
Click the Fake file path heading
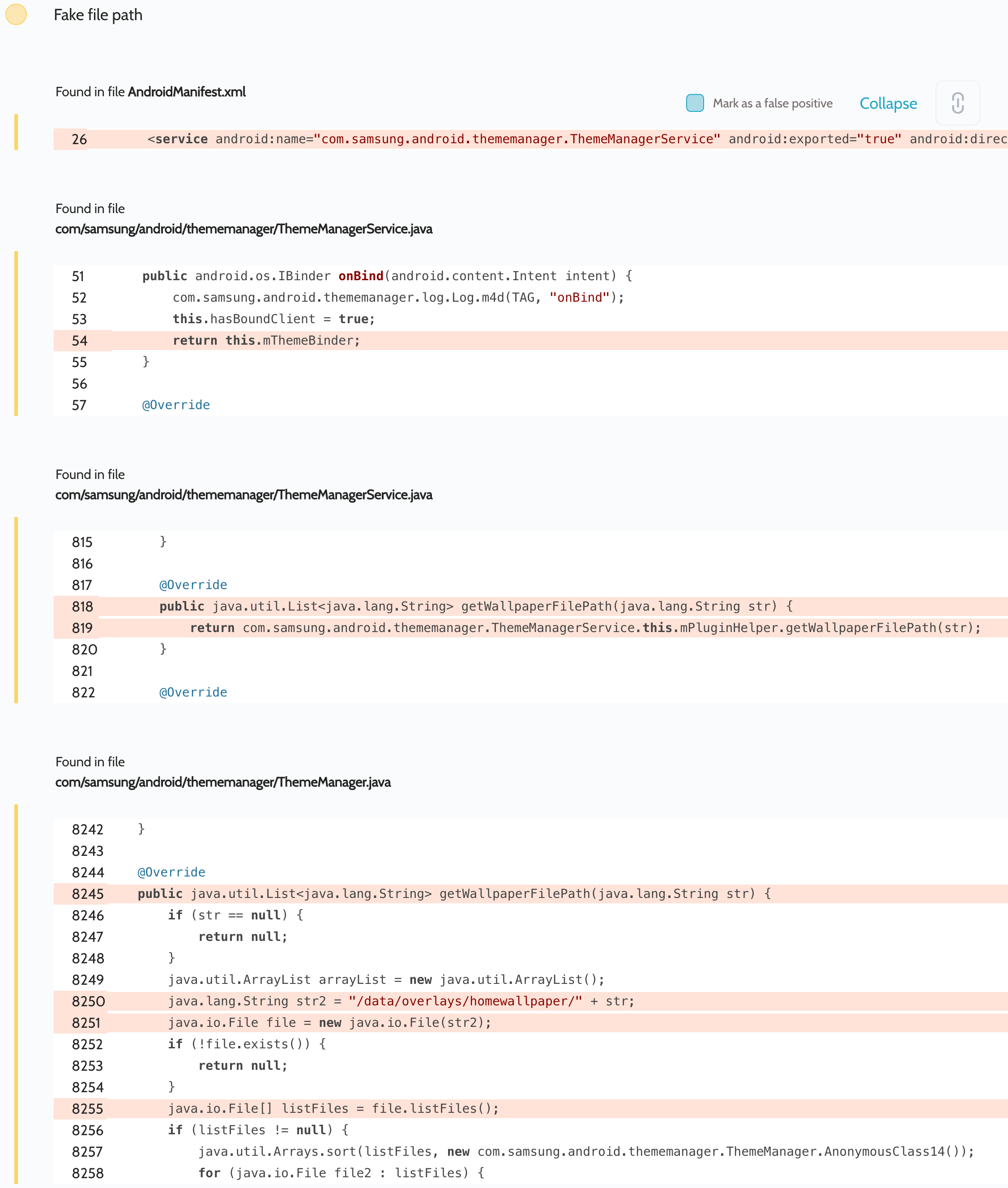tap(98, 15)
